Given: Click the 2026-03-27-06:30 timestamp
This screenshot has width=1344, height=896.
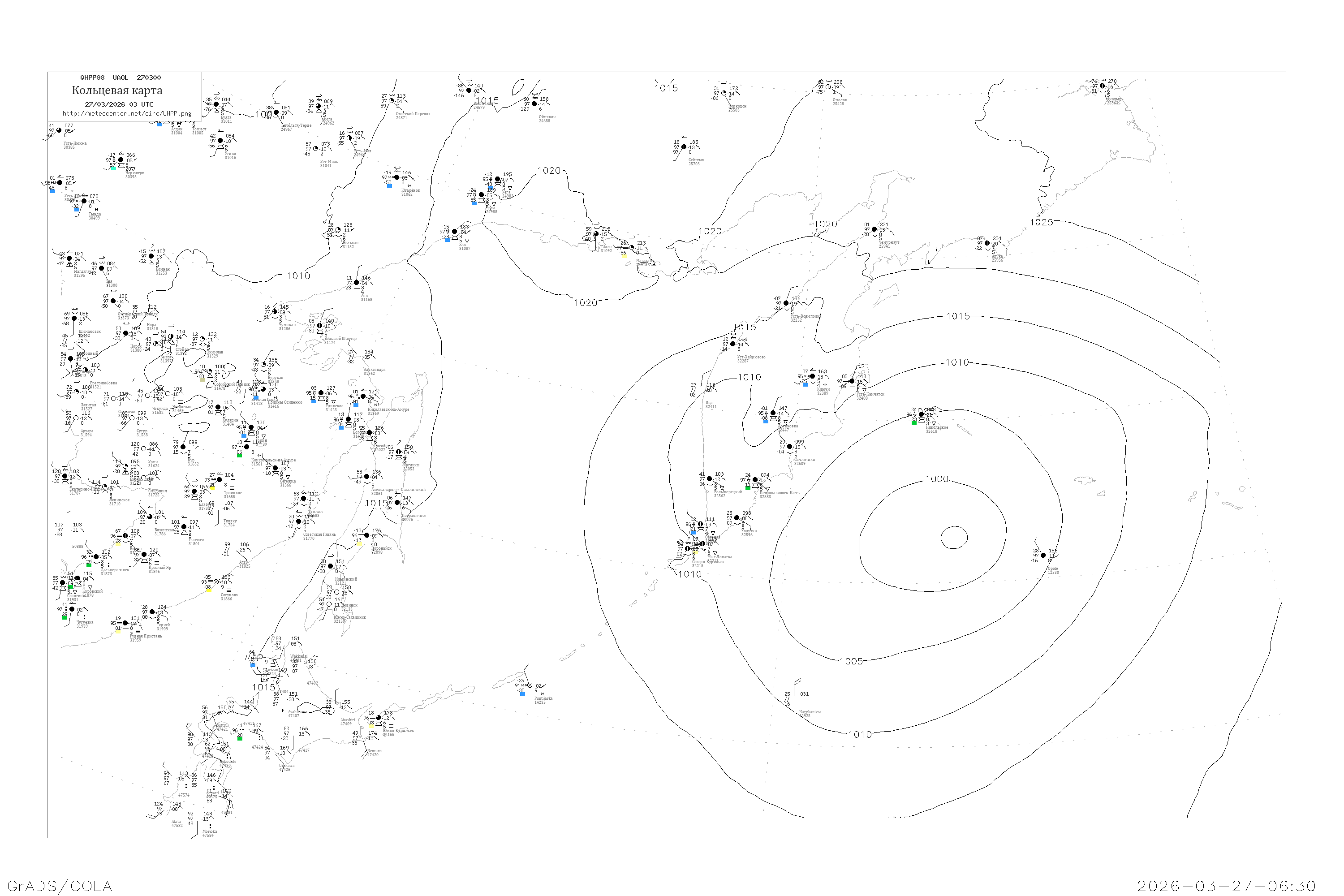Looking at the screenshot, I should [x=1226, y=886].
